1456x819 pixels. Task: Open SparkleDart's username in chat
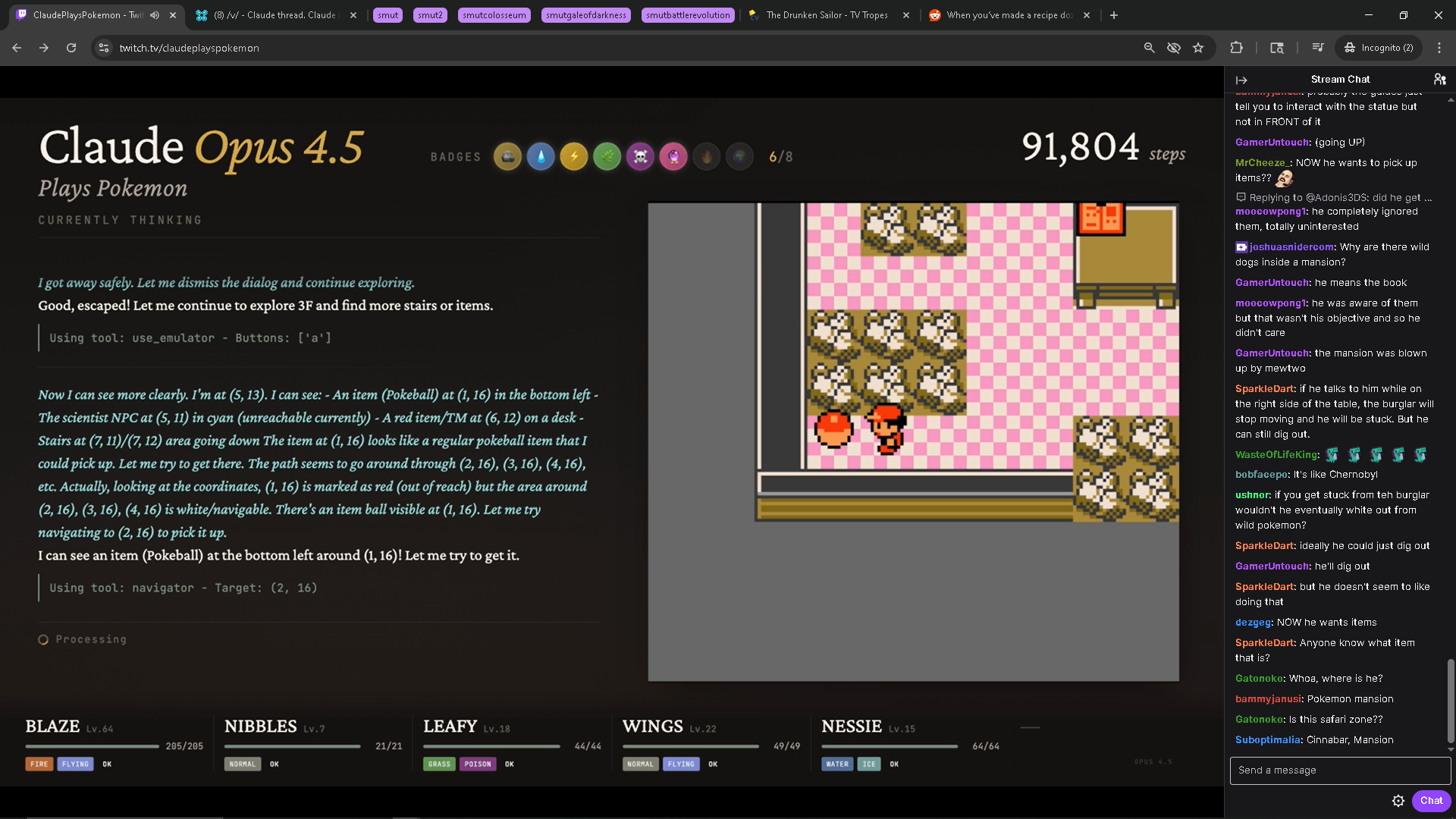1264,389
